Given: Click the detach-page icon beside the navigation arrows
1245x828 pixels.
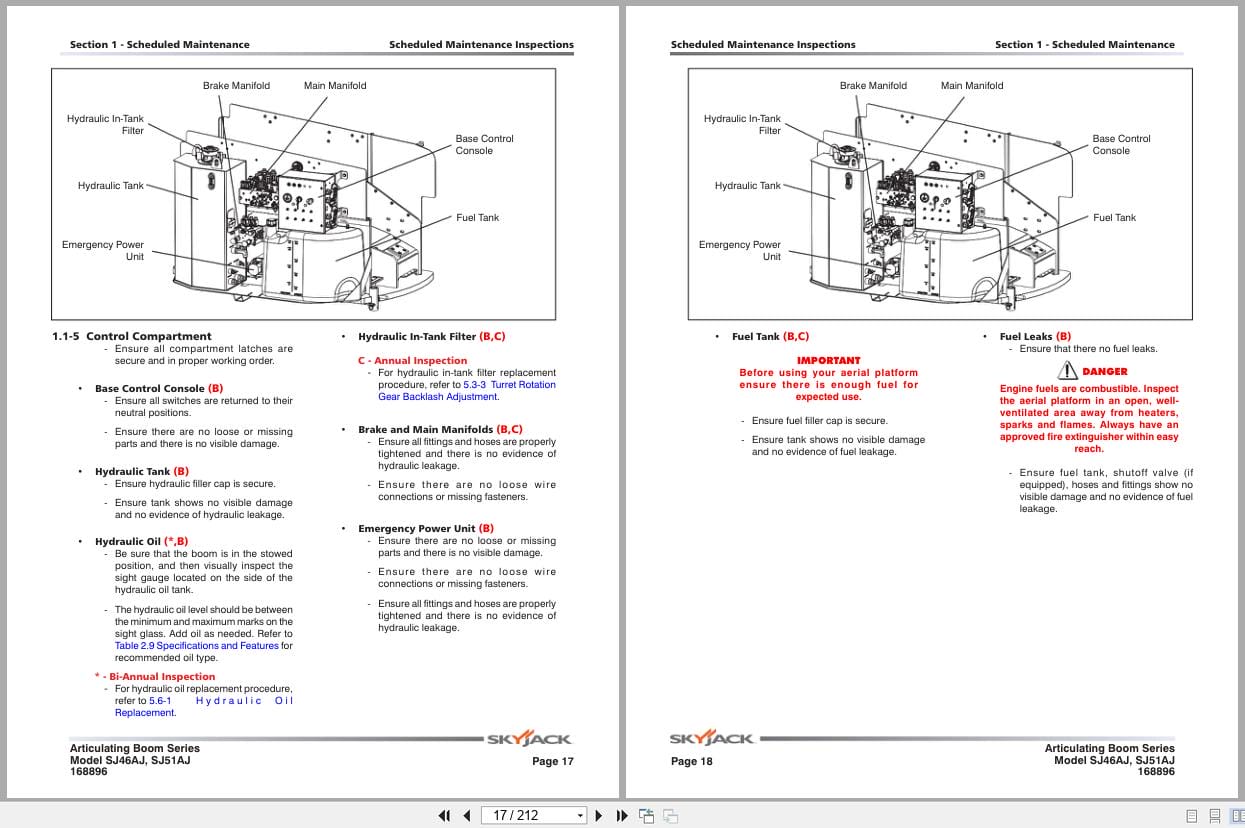Looking at the screenshot, I should (x=645, y=816).
